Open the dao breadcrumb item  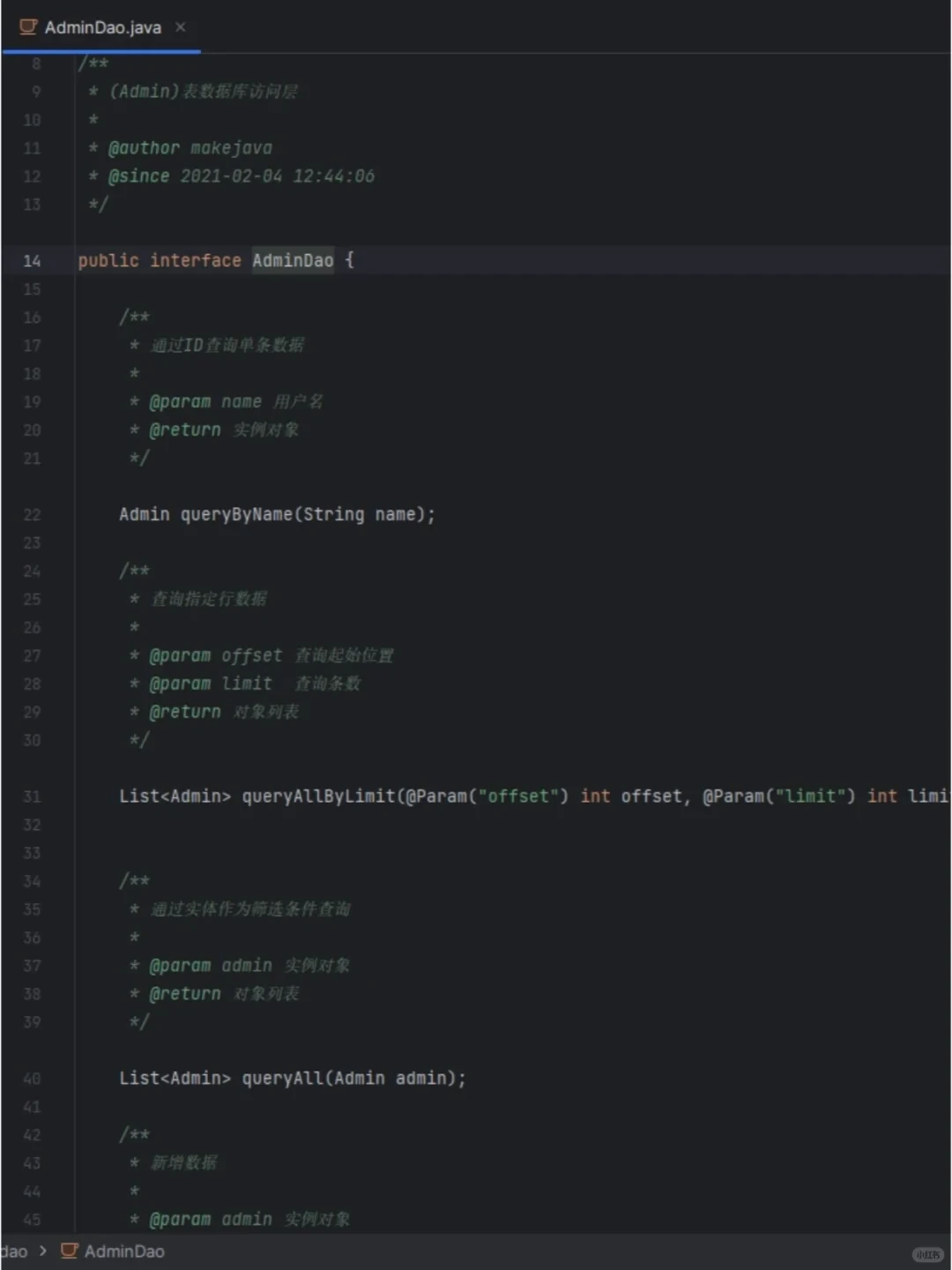coord(13,1251)
